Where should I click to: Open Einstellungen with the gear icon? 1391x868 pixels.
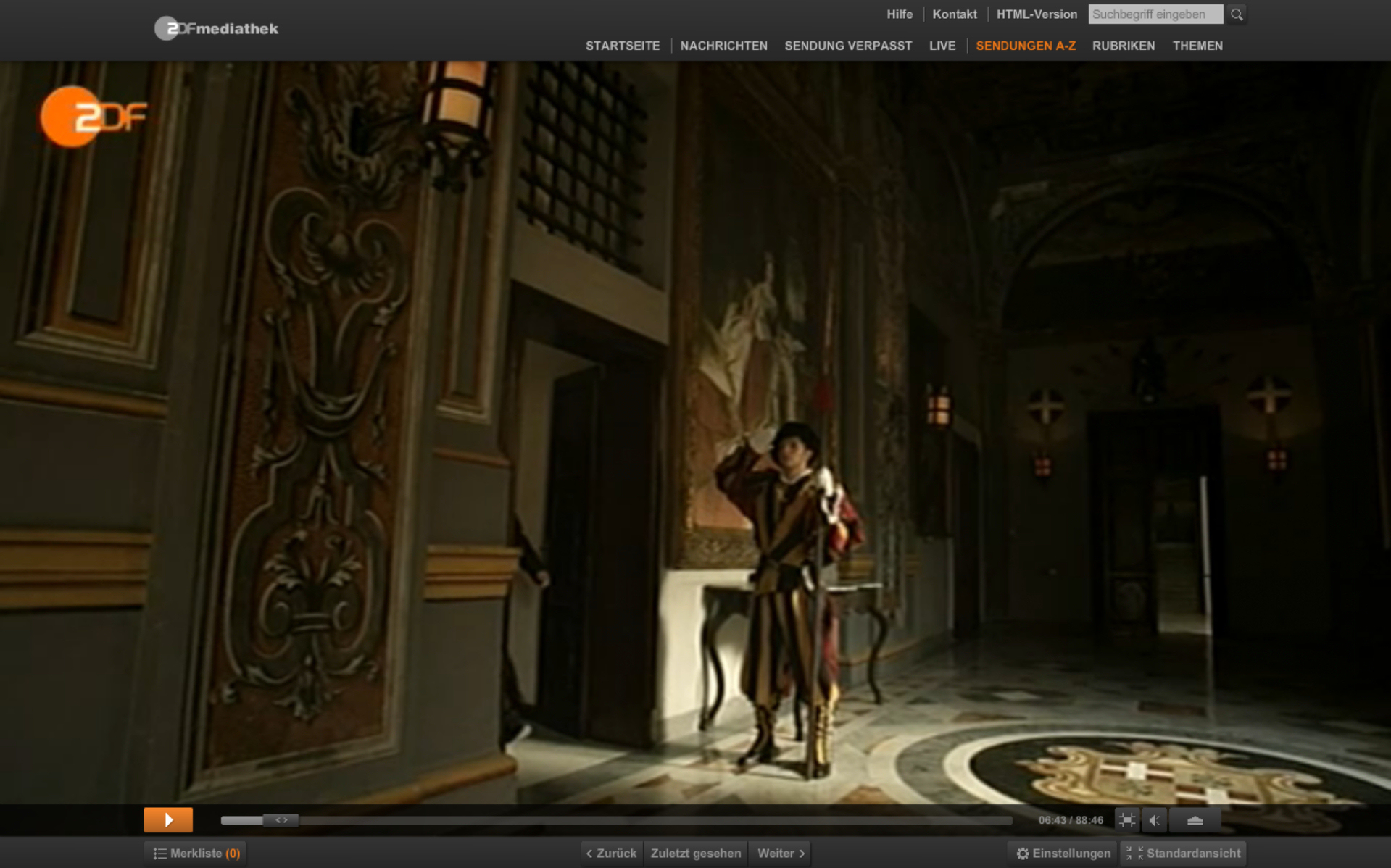(1063, 854)
